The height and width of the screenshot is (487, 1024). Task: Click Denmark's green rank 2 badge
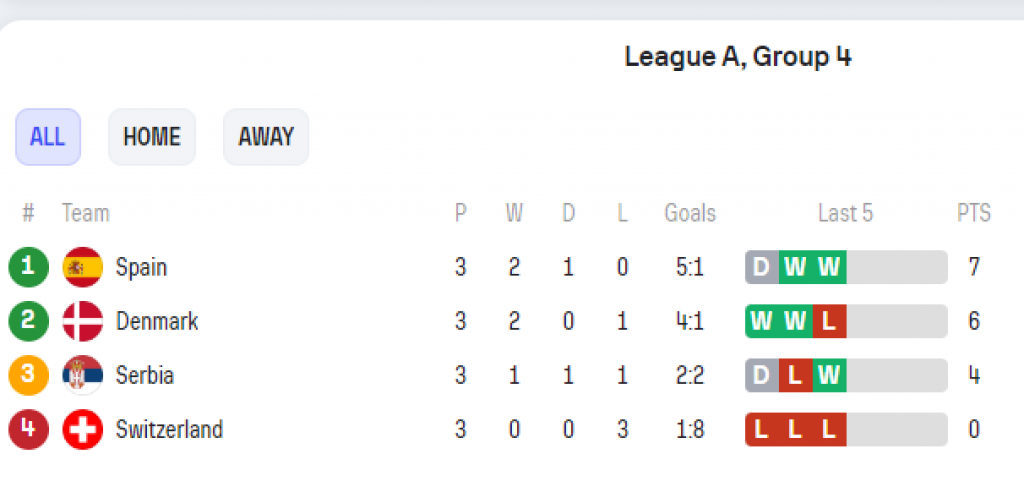pos(28,321)
